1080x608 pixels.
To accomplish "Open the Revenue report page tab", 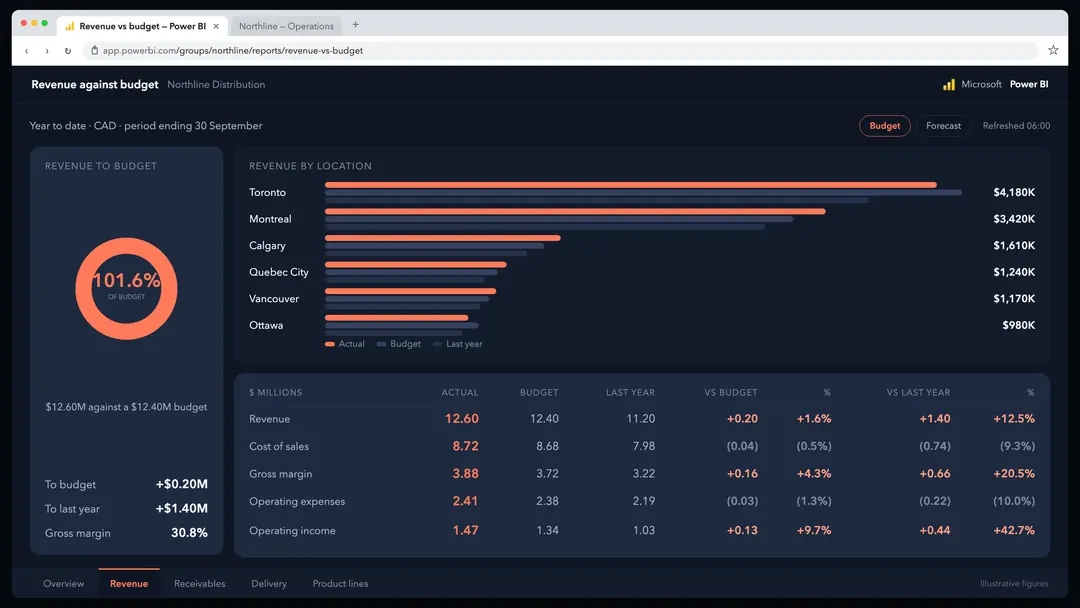I will pos(129,584).
